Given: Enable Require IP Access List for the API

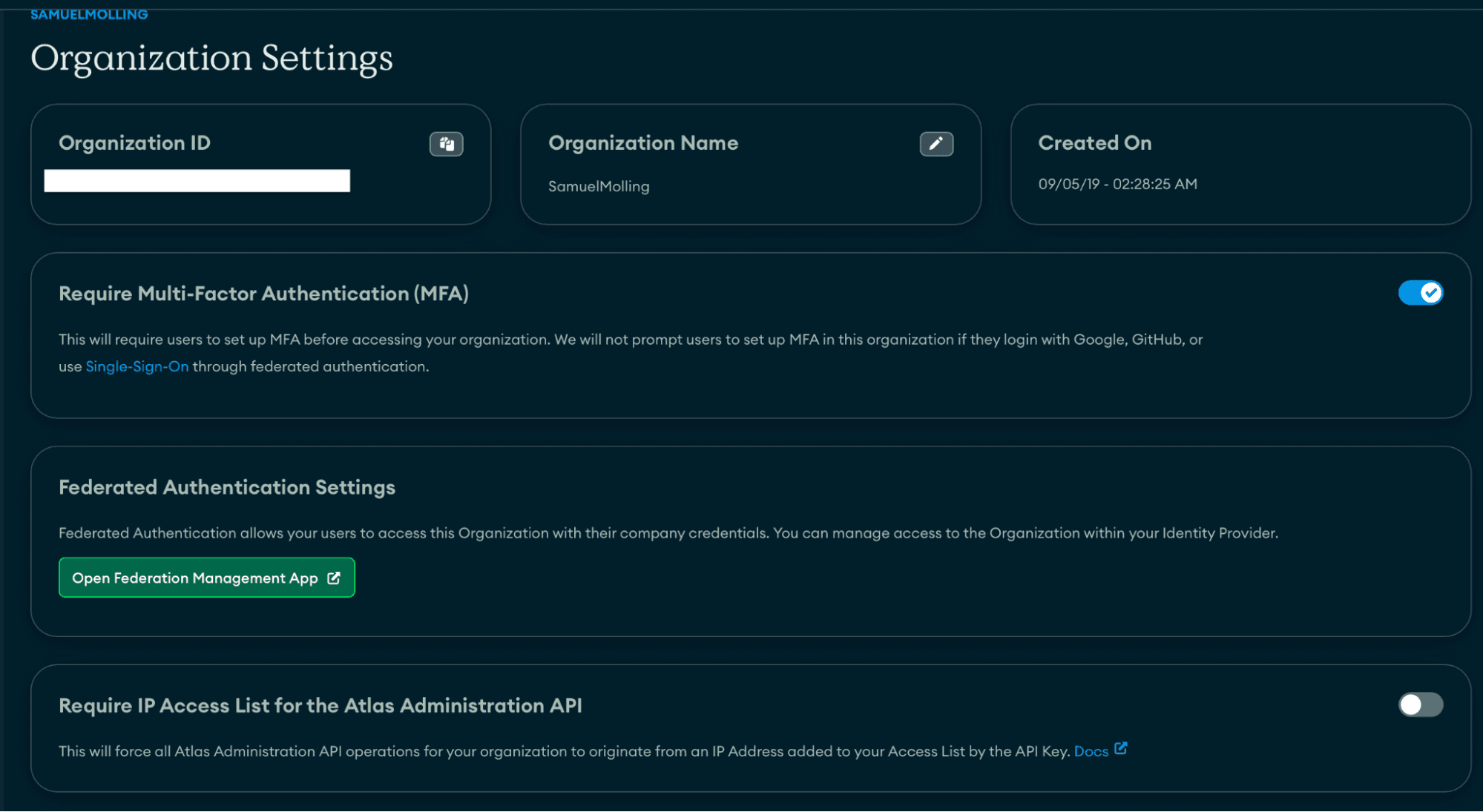Looking at the screenshot, I should tap(1419, 705).
